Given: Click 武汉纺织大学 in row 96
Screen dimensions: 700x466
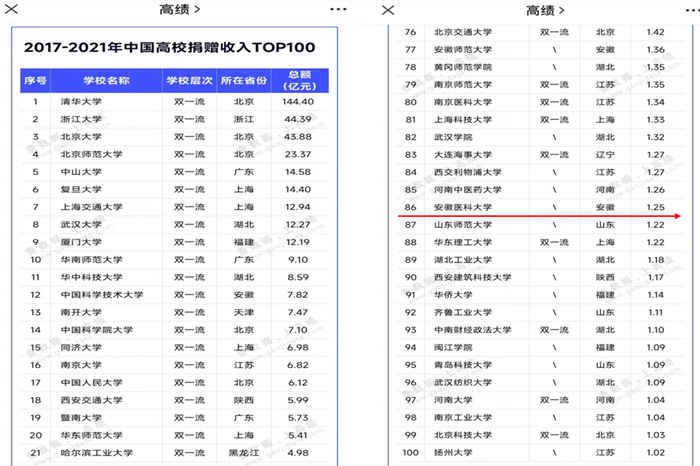Looking at the screenshot, I should click(463, 383).
